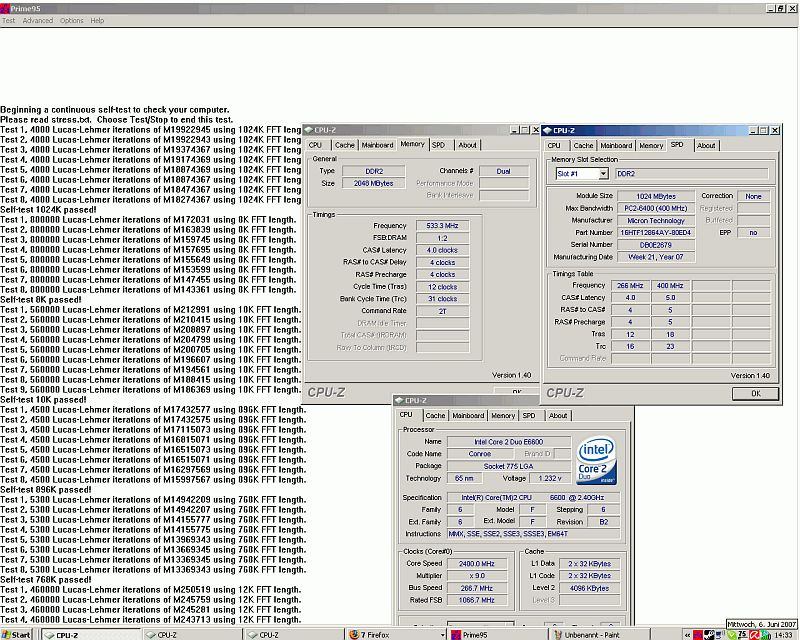Switch to the Cache tab in the Memory window
This screenshot has width=800, height=640.
tap(344, 145)
